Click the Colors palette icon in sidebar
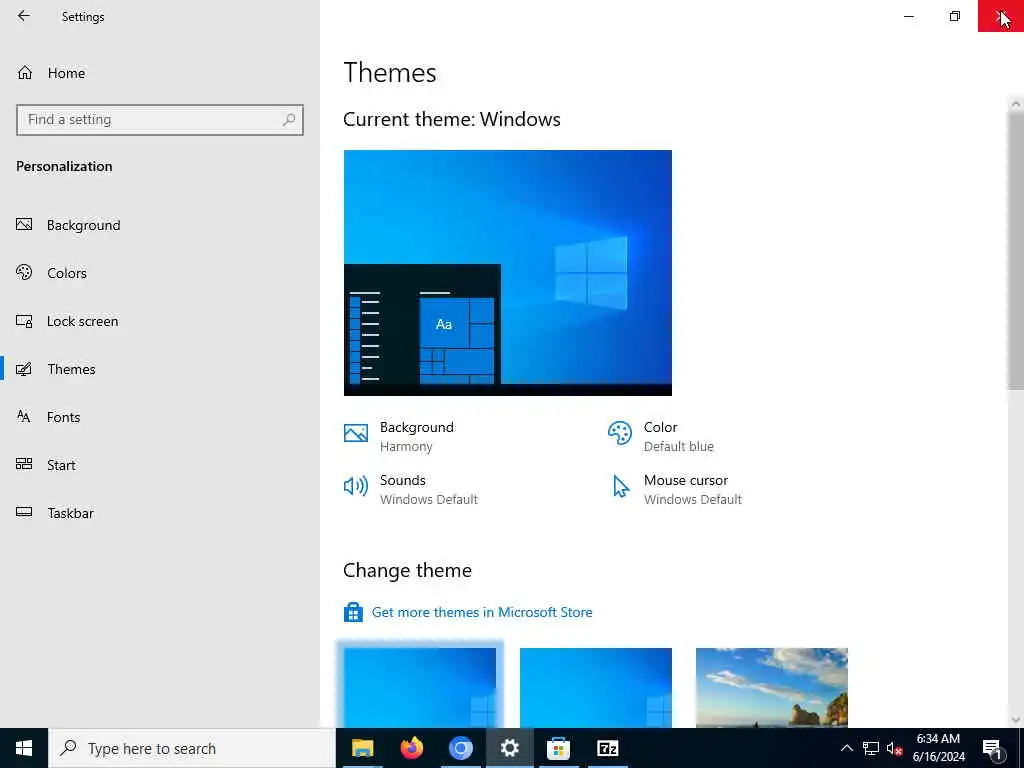The width and height of the screenshot is (1024, 768). click(24, 272)
